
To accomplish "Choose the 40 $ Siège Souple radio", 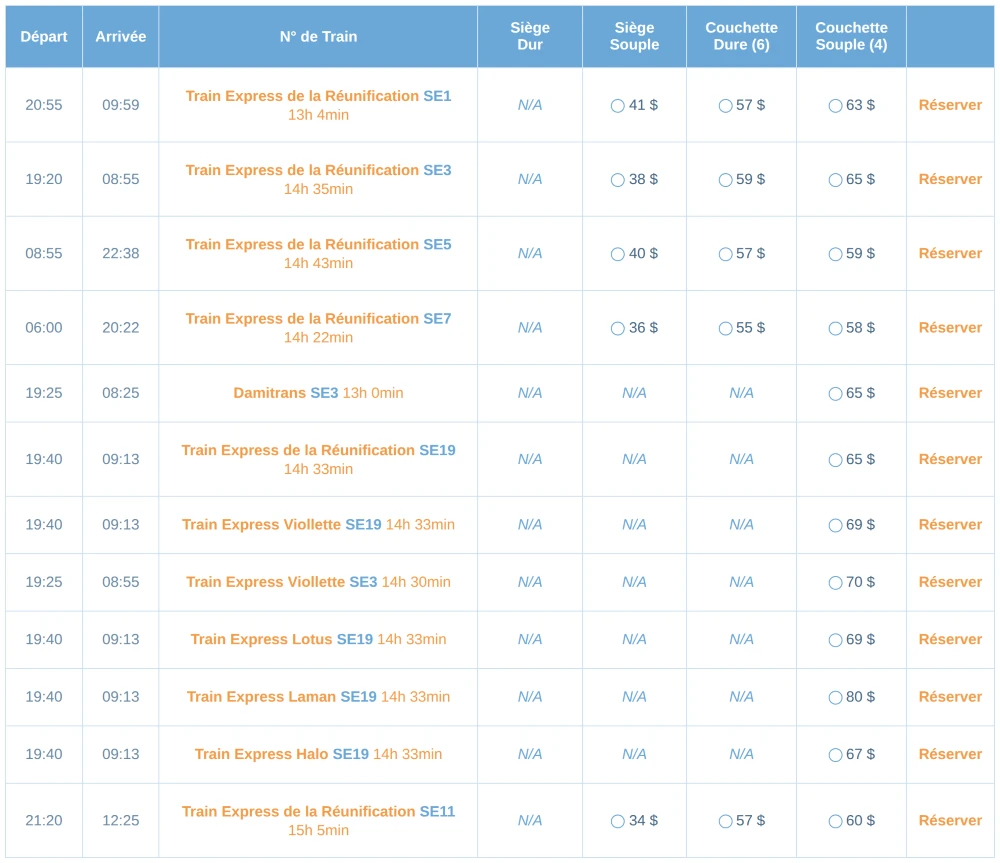I will pyautogui.click(x=617, y=254).
